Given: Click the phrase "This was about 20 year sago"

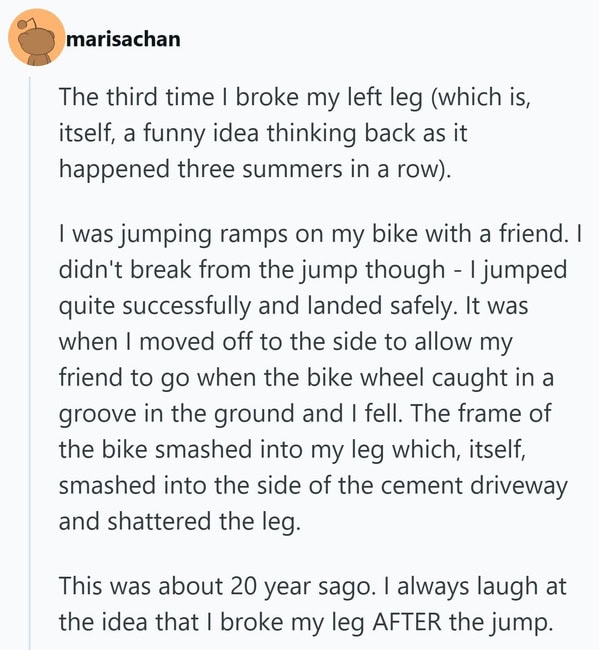Looking at the screenshot, I should [x=215, y=587].
